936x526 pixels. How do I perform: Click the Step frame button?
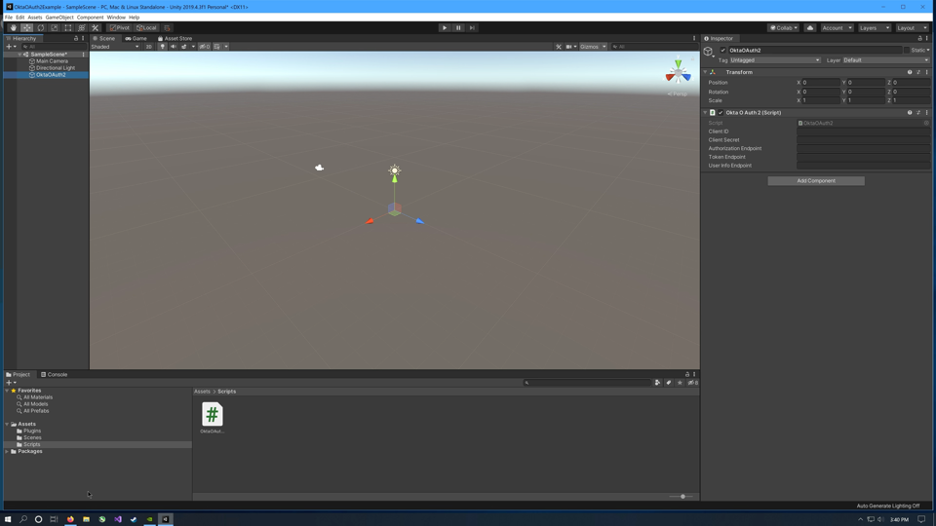click(x=472, y=28)
